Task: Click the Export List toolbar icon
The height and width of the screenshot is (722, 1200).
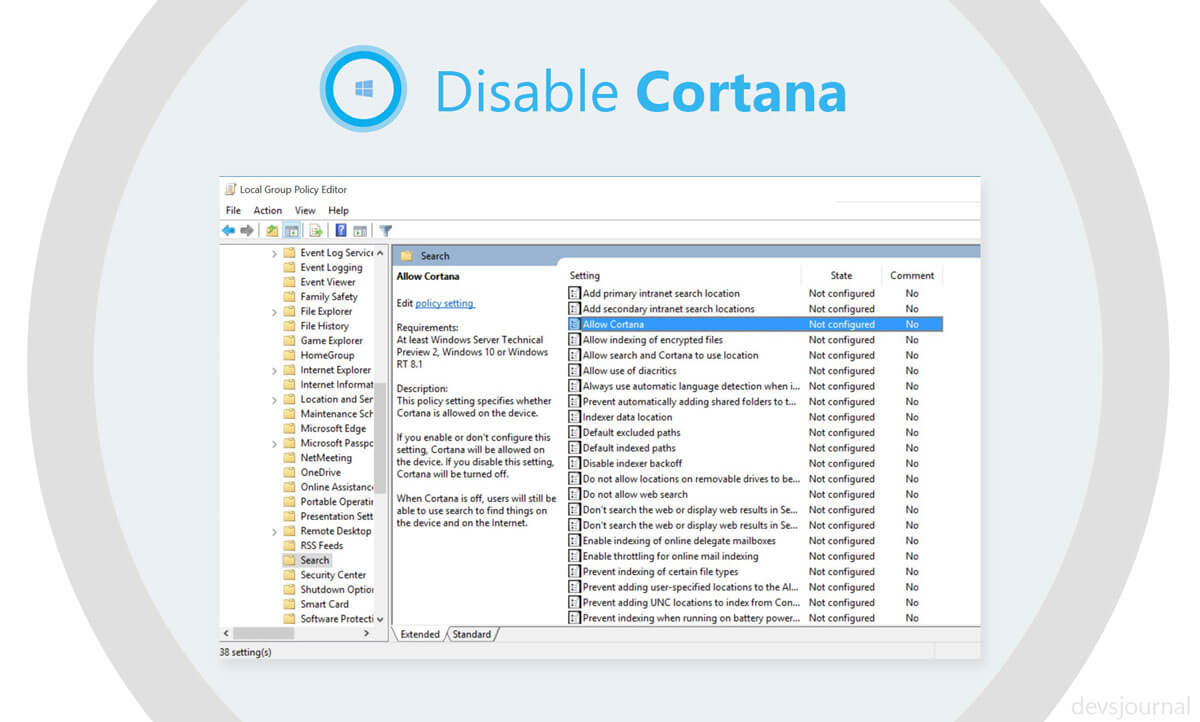Action: pyautogui.click(x=316, y=231)
